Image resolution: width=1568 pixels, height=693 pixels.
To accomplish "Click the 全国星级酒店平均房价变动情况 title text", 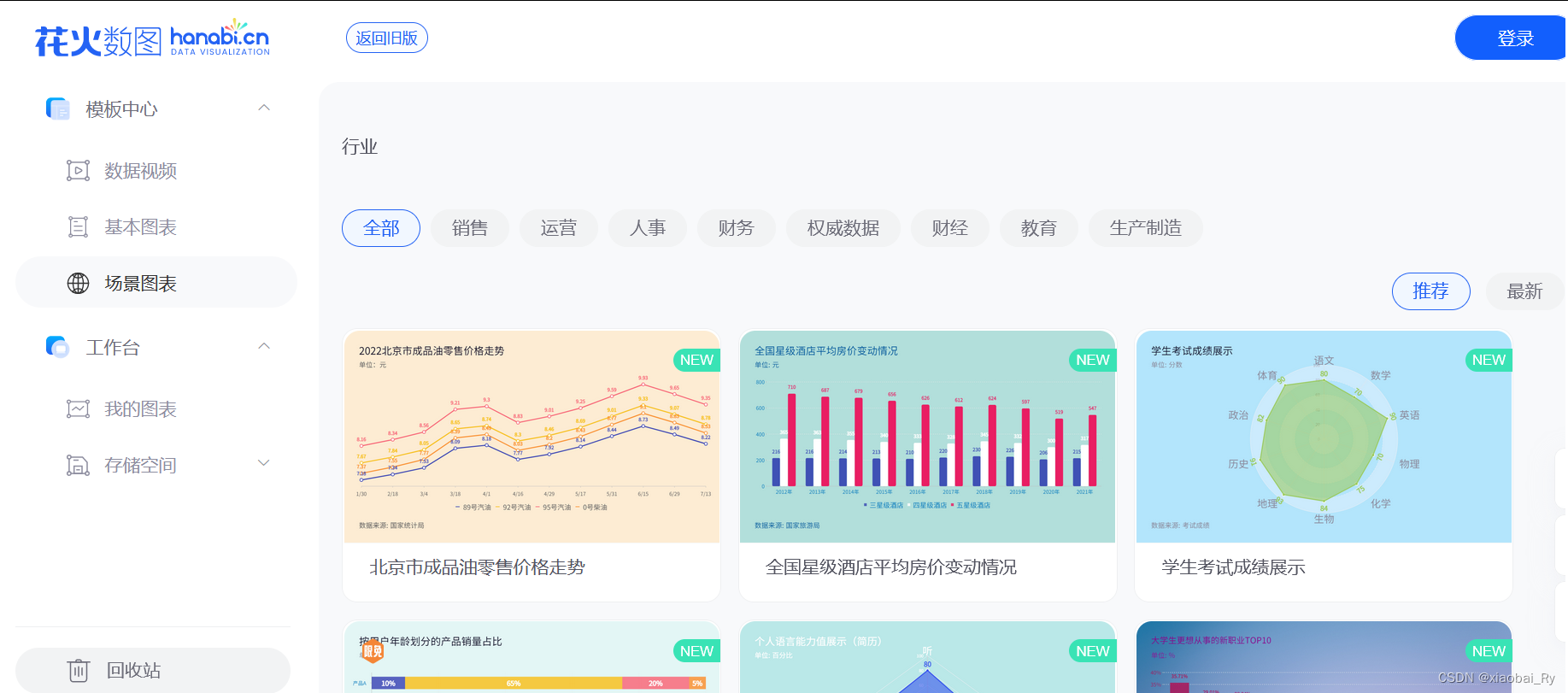I will point(891,567).
